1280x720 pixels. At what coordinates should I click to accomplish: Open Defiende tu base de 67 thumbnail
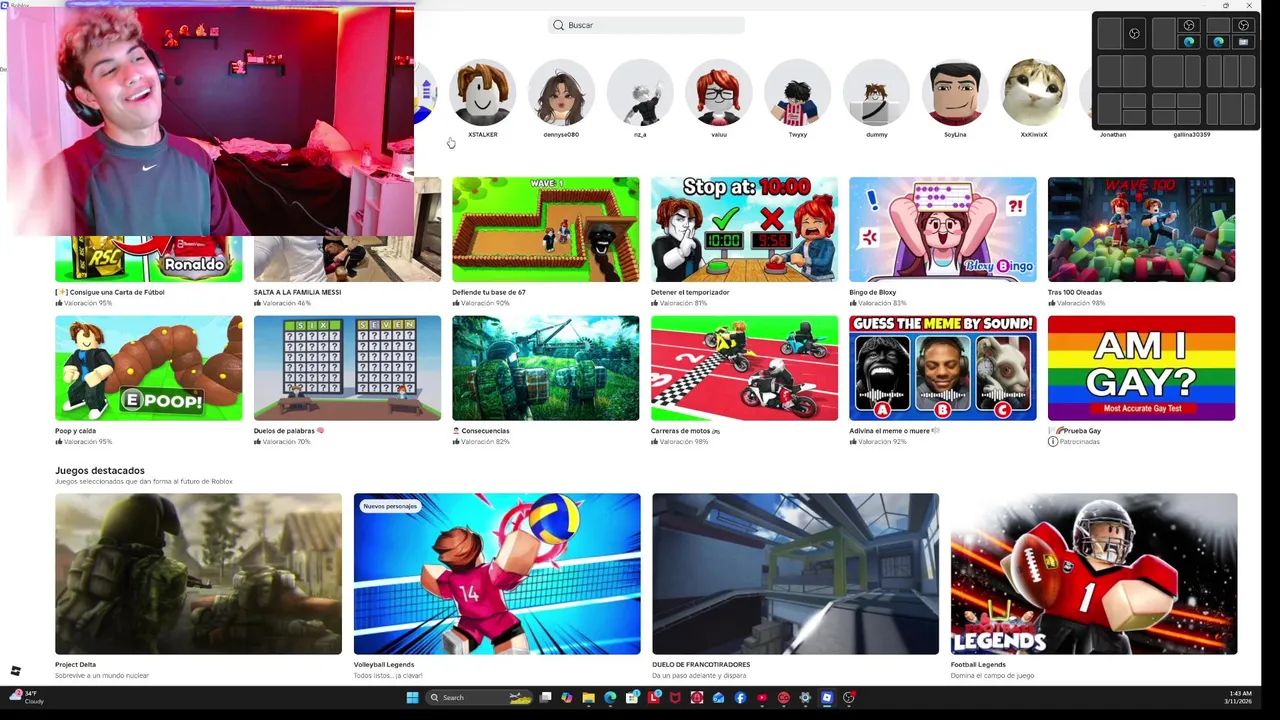coord(545,229)
